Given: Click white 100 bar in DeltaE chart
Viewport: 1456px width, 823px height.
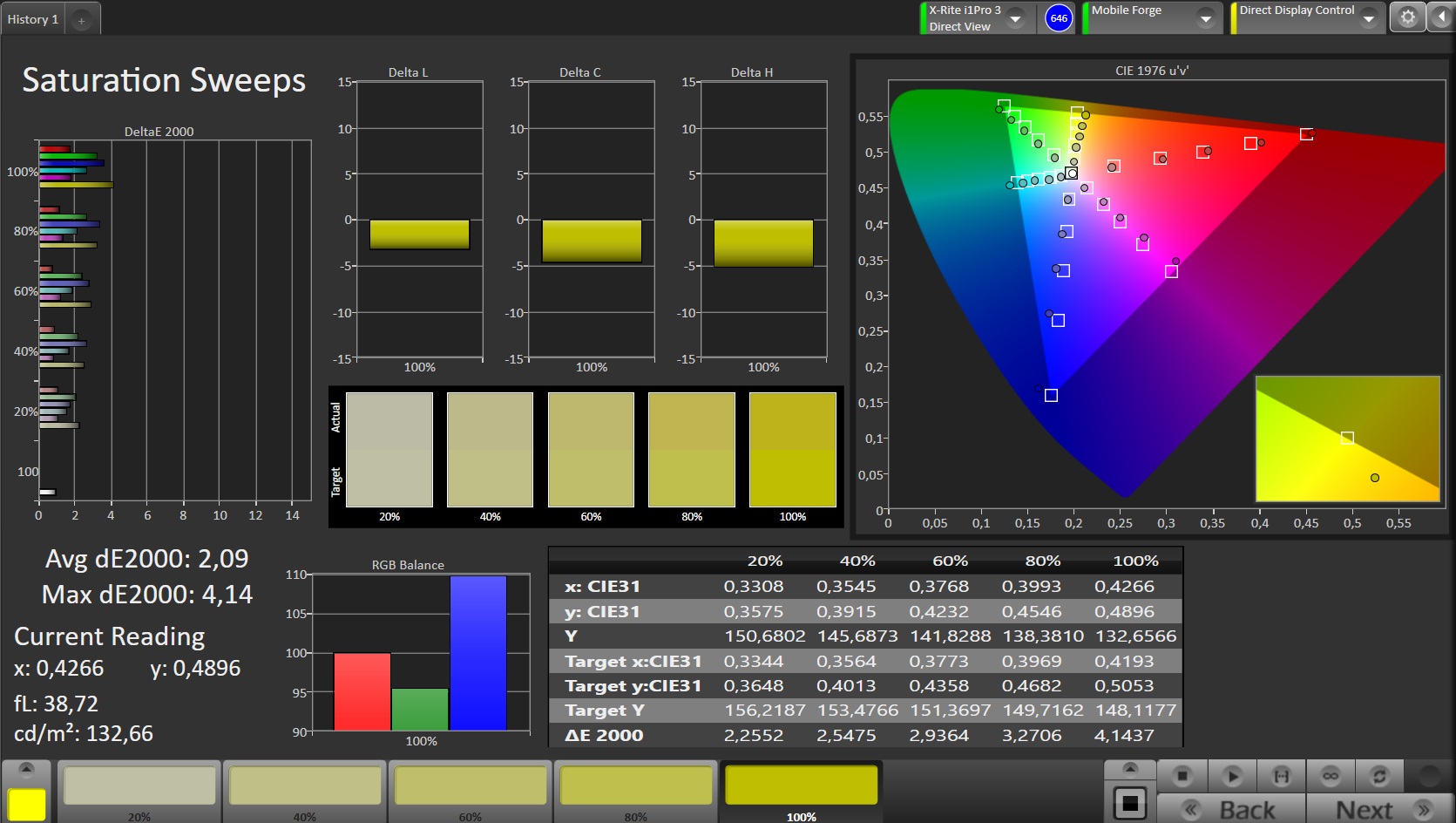Looking at the screenshot, I should pos(47,493).
